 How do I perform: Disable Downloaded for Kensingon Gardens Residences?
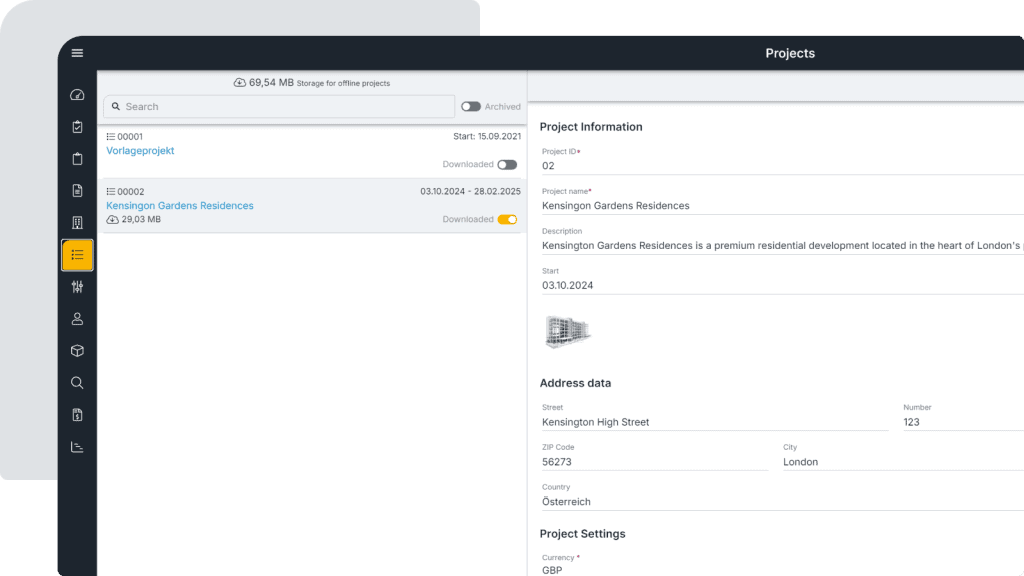(507, 219)
